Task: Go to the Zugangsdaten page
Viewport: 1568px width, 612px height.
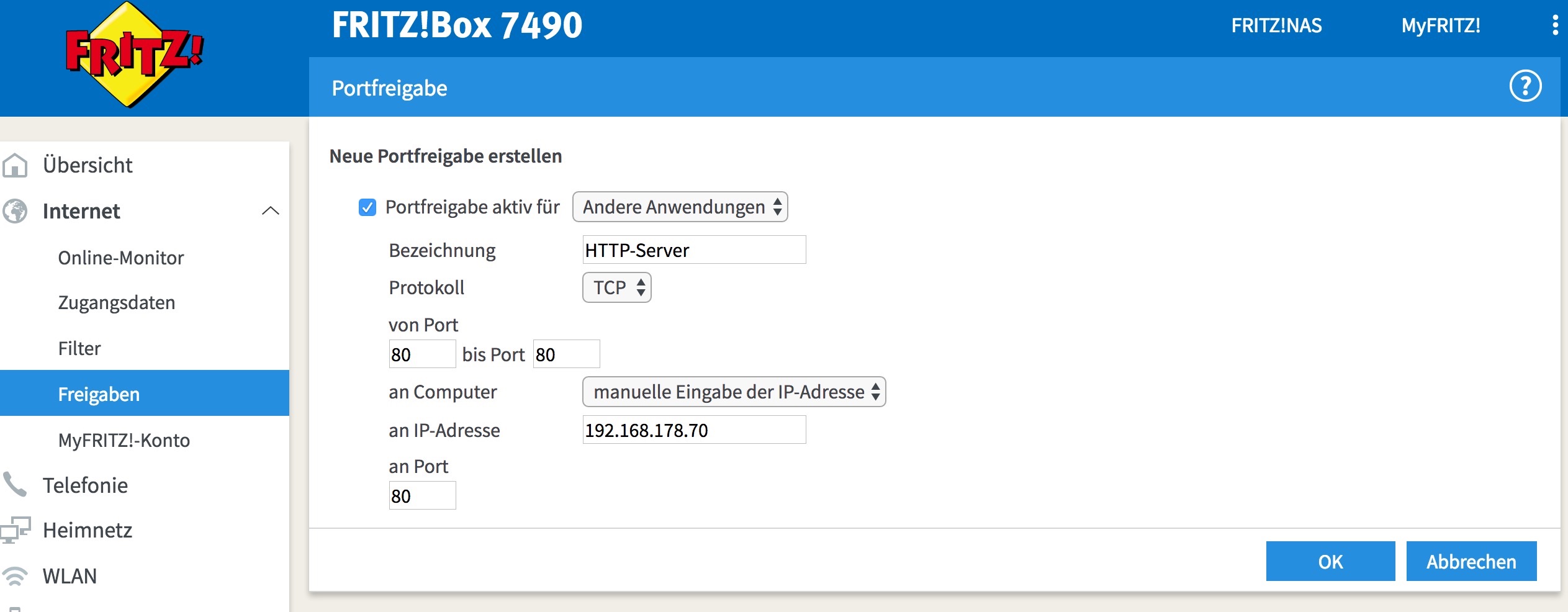Action: 117,303
